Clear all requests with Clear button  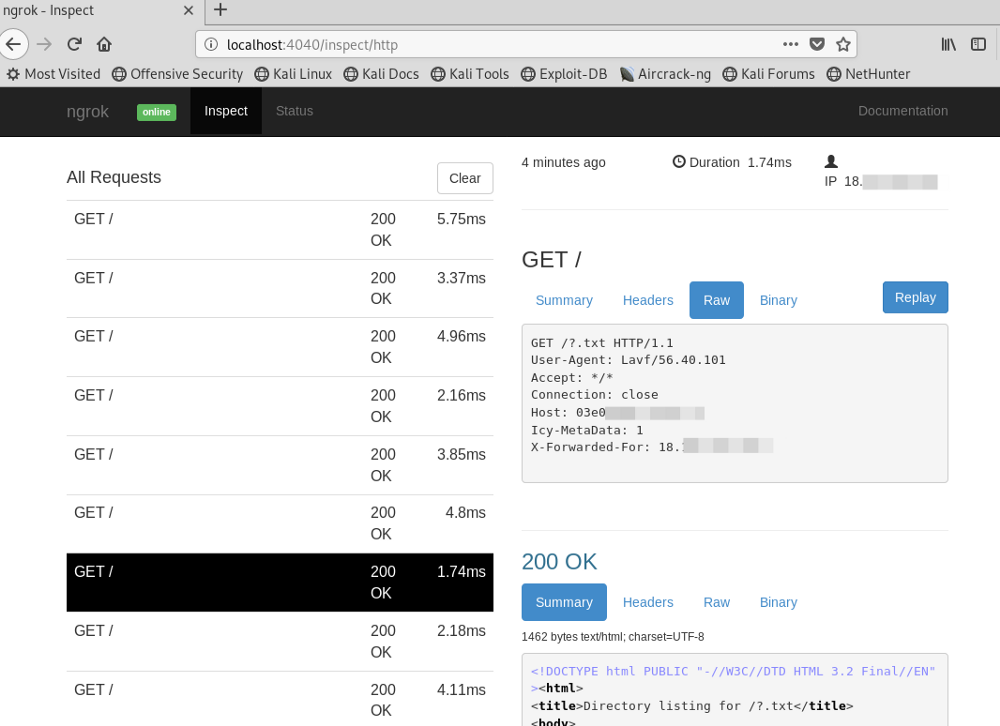(465, 178)
